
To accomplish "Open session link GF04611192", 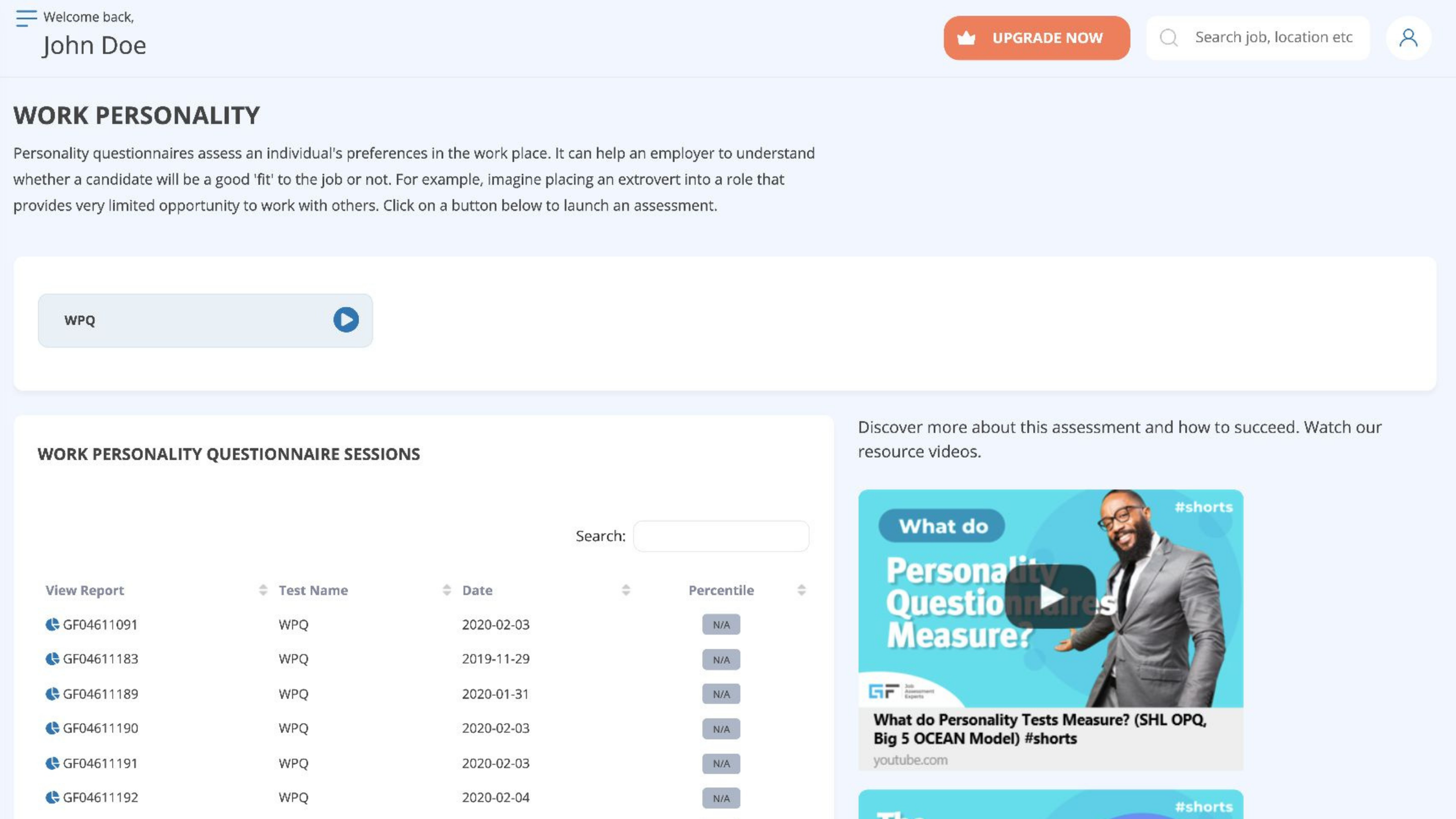I will click(100, 798).
